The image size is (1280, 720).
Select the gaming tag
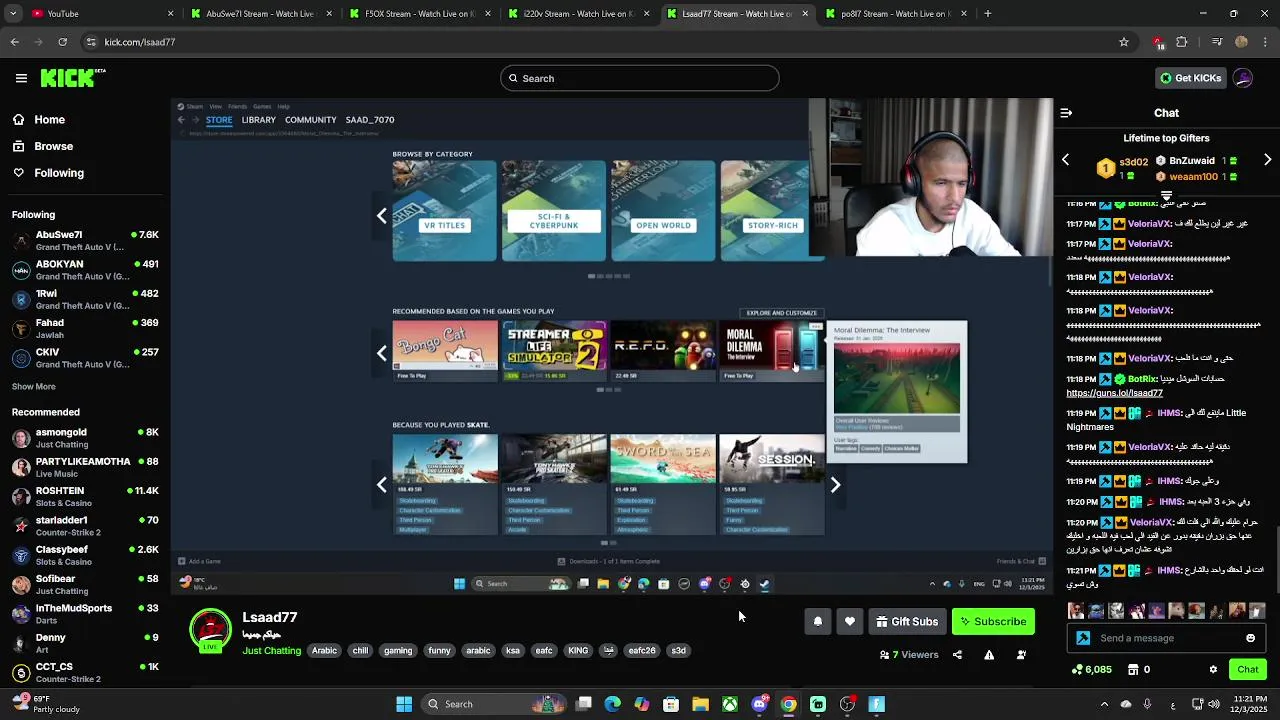398,651
